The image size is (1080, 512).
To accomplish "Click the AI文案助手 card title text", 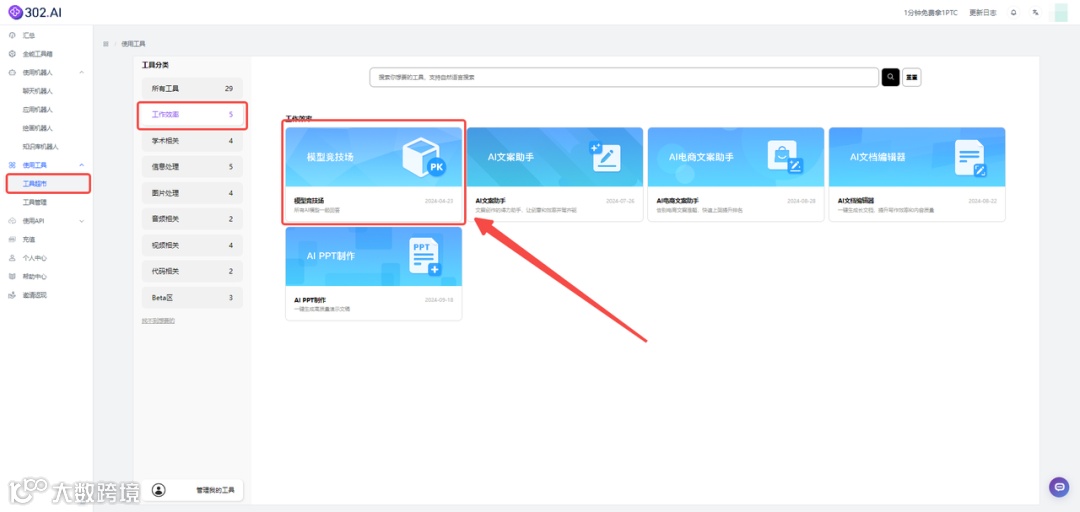I will (x=491, y=201).
